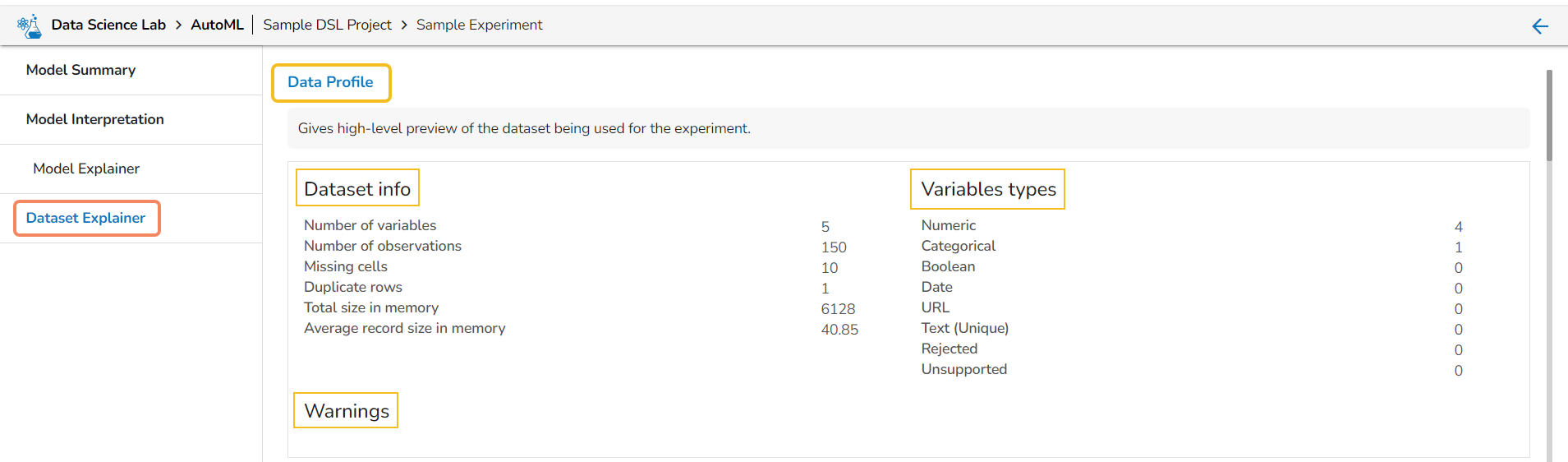Click the Warnings section heading
This screenshot has height=462, width=1568.
click(x=347, y=411)
